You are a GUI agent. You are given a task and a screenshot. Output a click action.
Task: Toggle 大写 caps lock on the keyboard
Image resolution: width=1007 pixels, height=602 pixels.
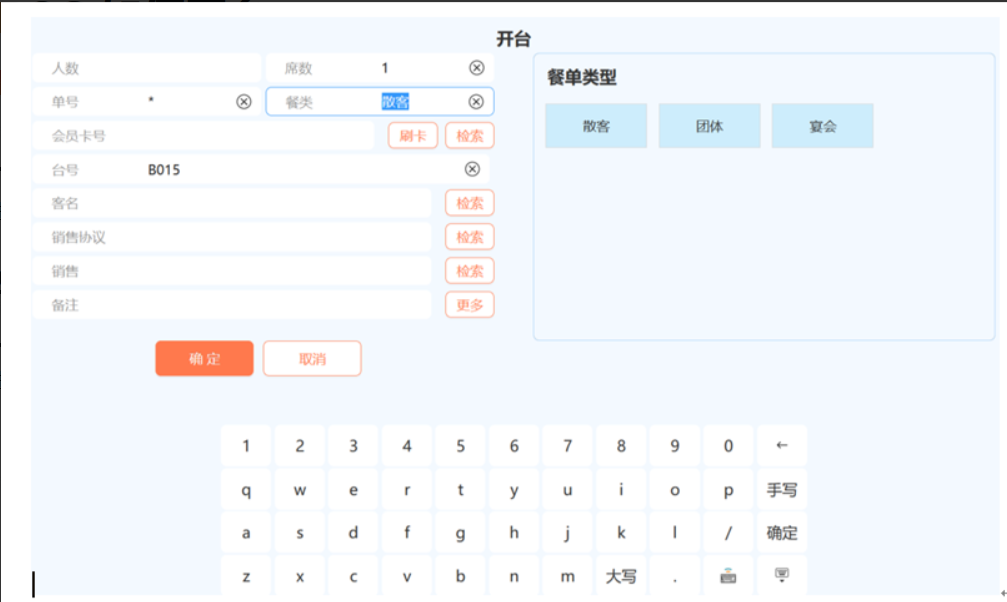pyautogui.click(x=621, y=576)
